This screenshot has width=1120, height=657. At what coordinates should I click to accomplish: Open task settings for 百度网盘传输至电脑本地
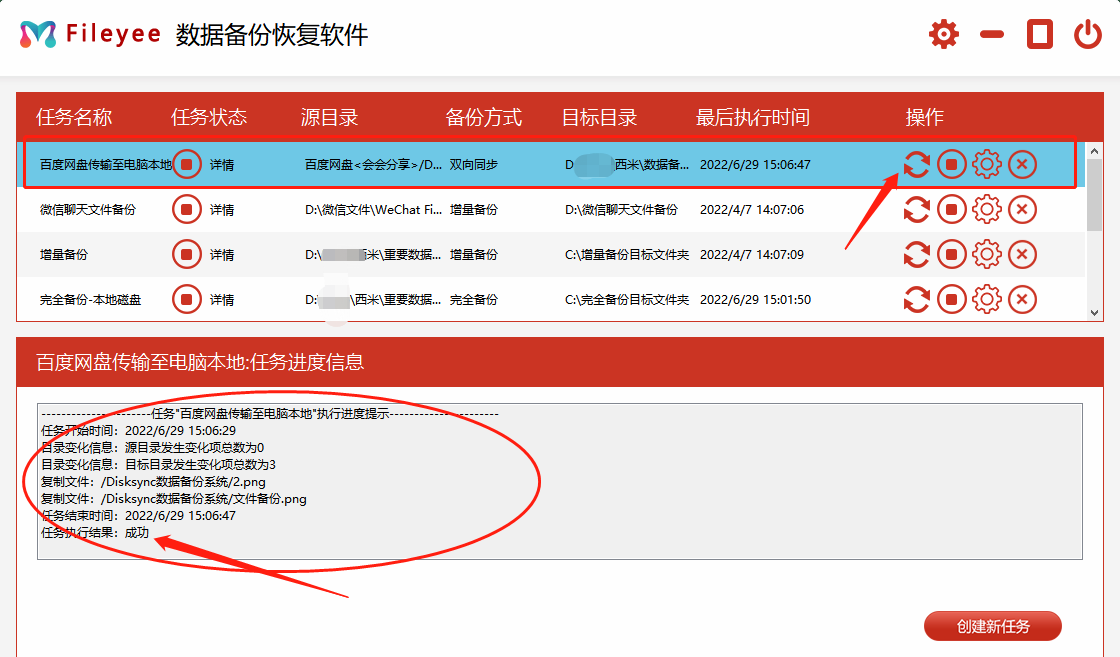[x=986, y=164]
